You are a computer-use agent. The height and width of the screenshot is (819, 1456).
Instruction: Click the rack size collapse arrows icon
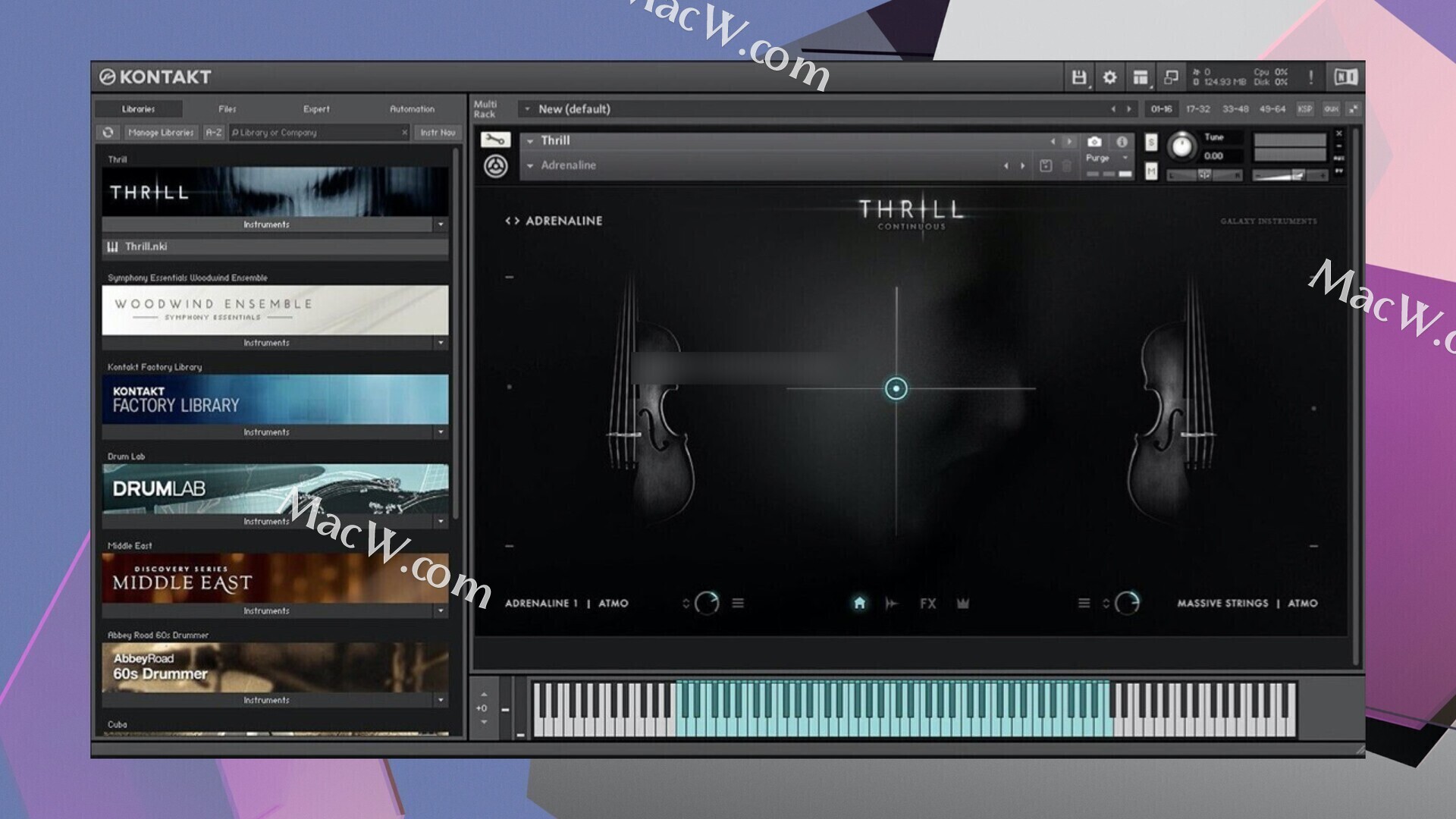[1354, 109]
